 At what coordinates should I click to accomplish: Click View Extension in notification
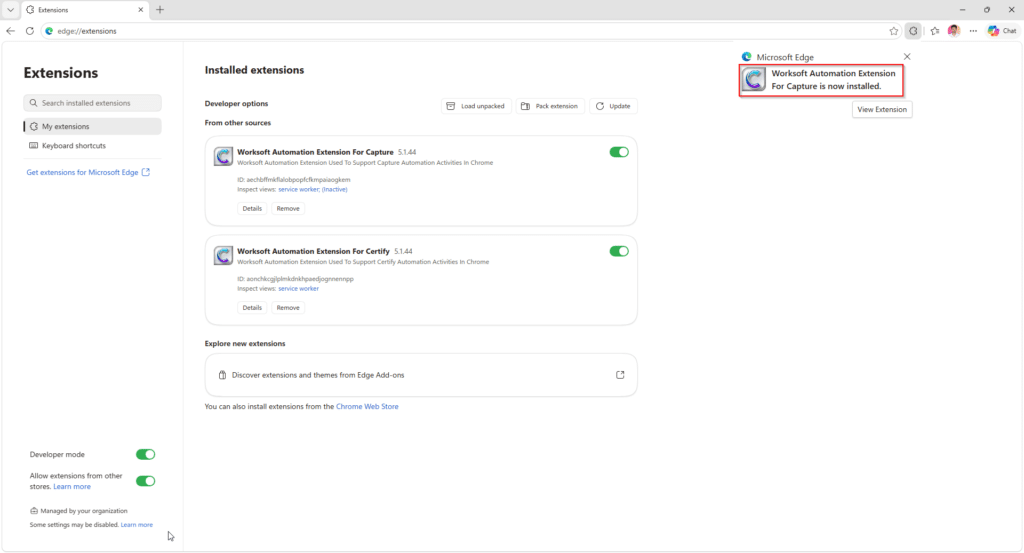(882, 110)
